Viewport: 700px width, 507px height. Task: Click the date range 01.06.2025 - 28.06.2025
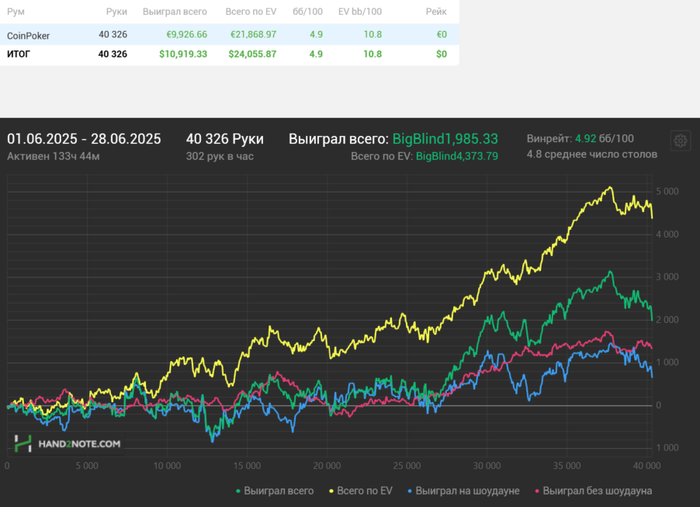pos(84,139)
